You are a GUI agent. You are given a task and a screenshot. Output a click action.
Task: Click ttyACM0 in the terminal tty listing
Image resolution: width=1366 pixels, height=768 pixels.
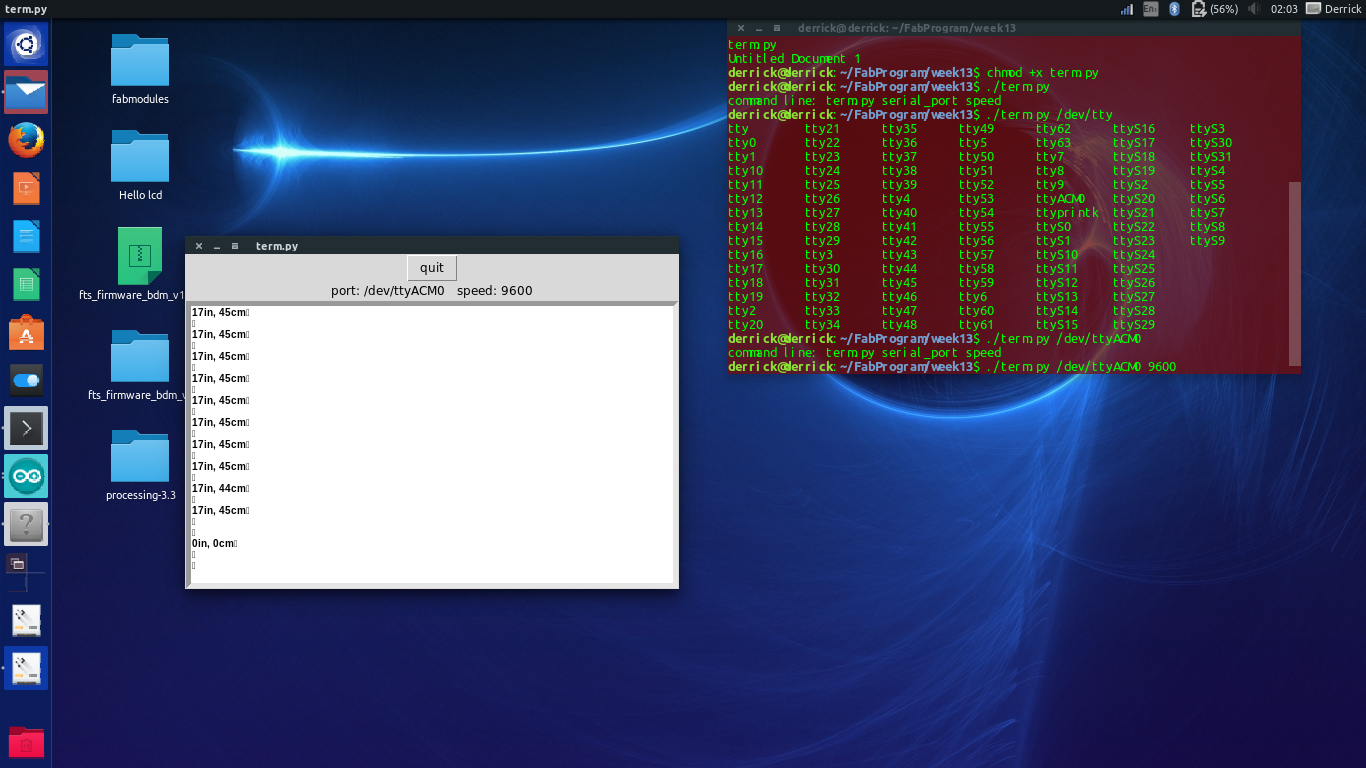point(1060,199)
